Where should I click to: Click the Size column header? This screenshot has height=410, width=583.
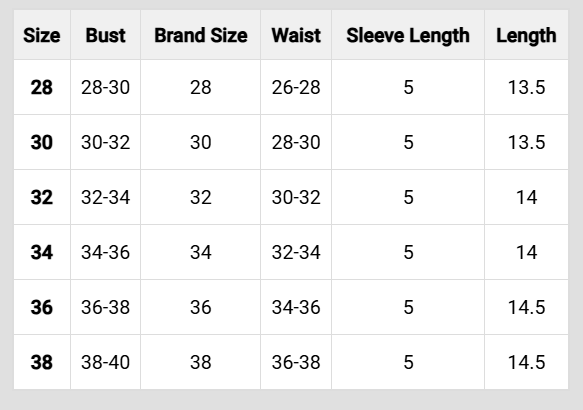pos(42,36)
